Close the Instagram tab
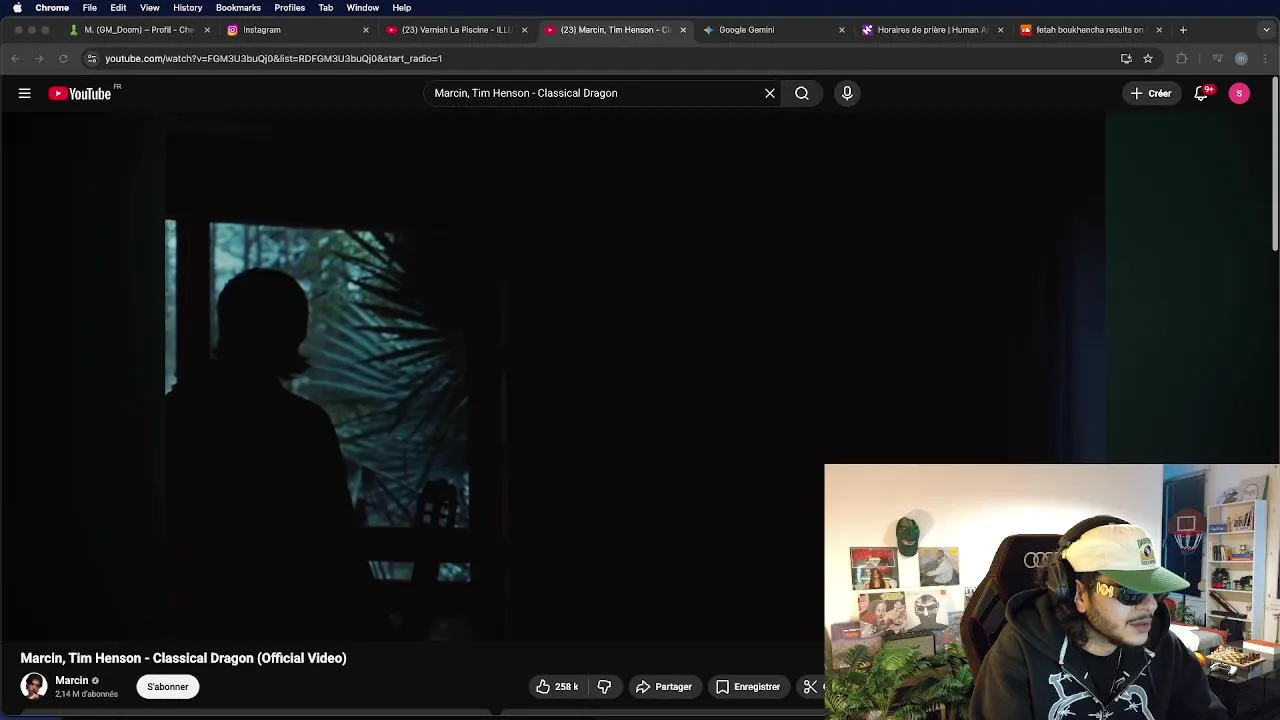The image size is (1280, 720). coord(366,30)
